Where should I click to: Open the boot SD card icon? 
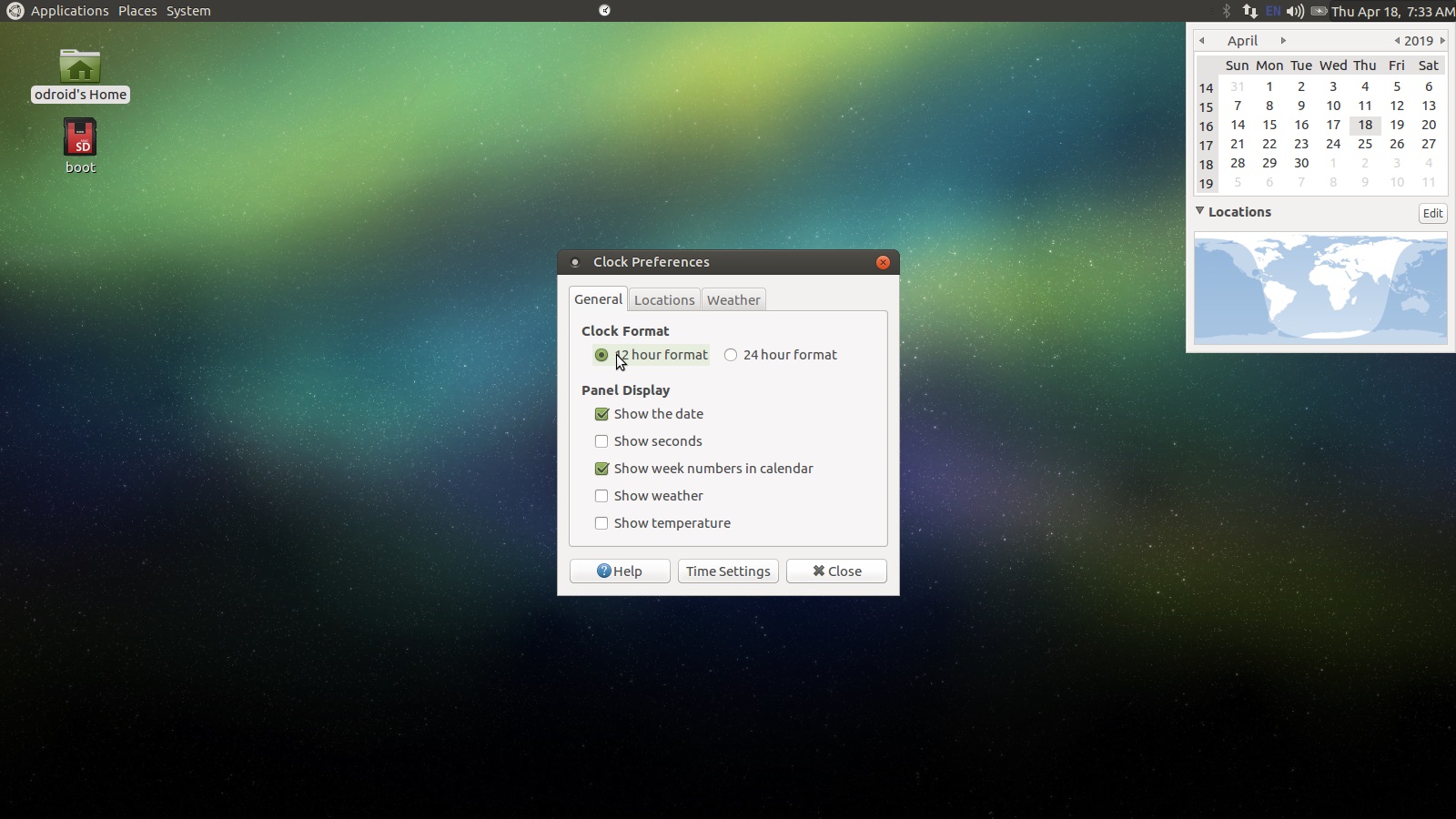tap(80, 138)
